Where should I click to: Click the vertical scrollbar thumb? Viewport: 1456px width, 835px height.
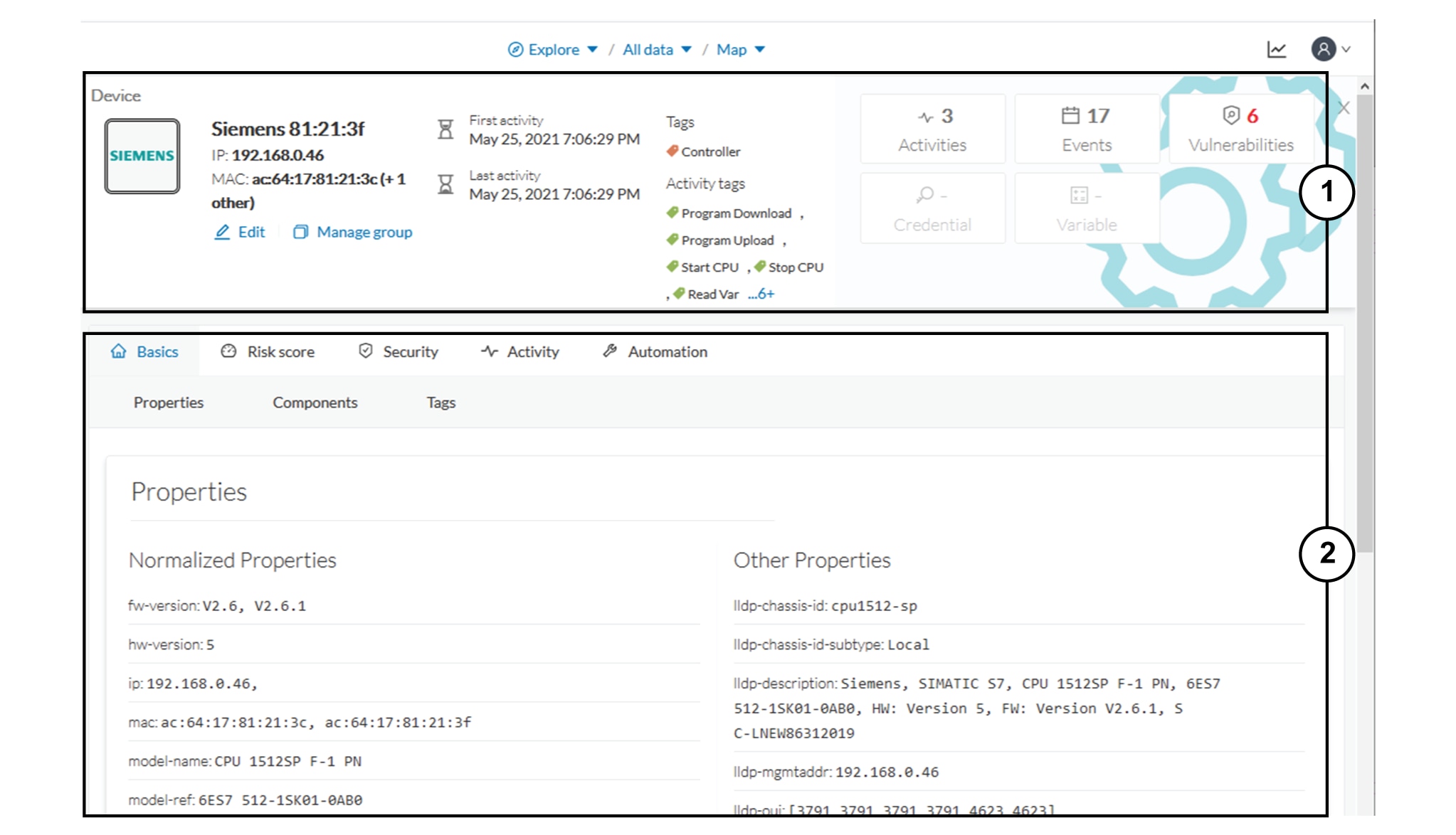click(1365, 324)
